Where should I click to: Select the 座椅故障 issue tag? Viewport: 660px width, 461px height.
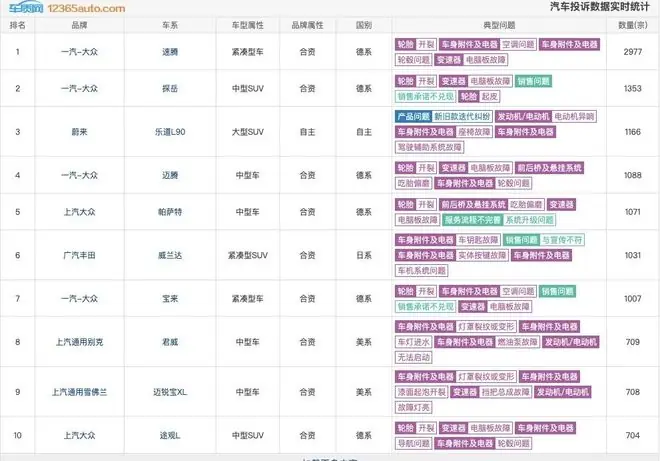point(474,132)
